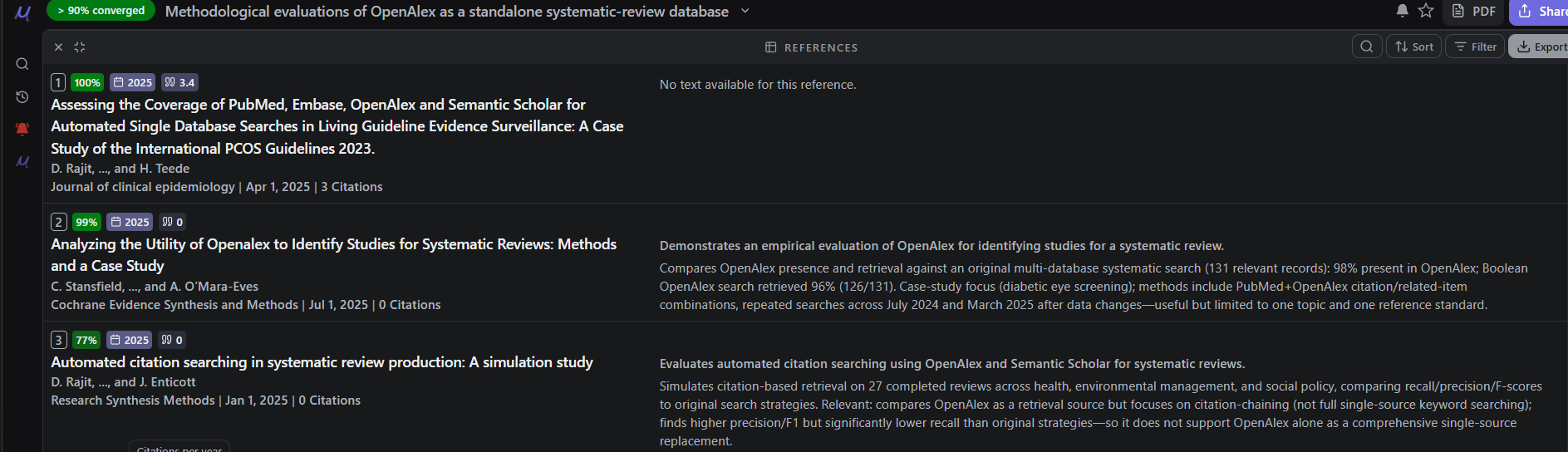
Task: Open the Sort options
Action: [1413, 47]
